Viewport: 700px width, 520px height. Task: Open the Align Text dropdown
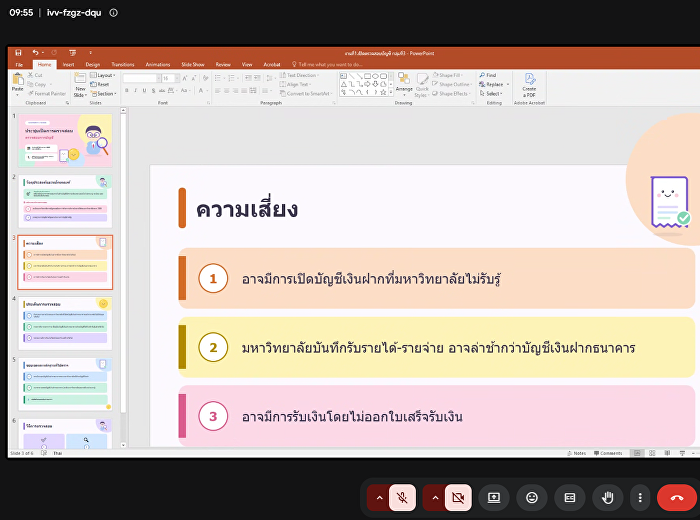(x=296, y=84)
